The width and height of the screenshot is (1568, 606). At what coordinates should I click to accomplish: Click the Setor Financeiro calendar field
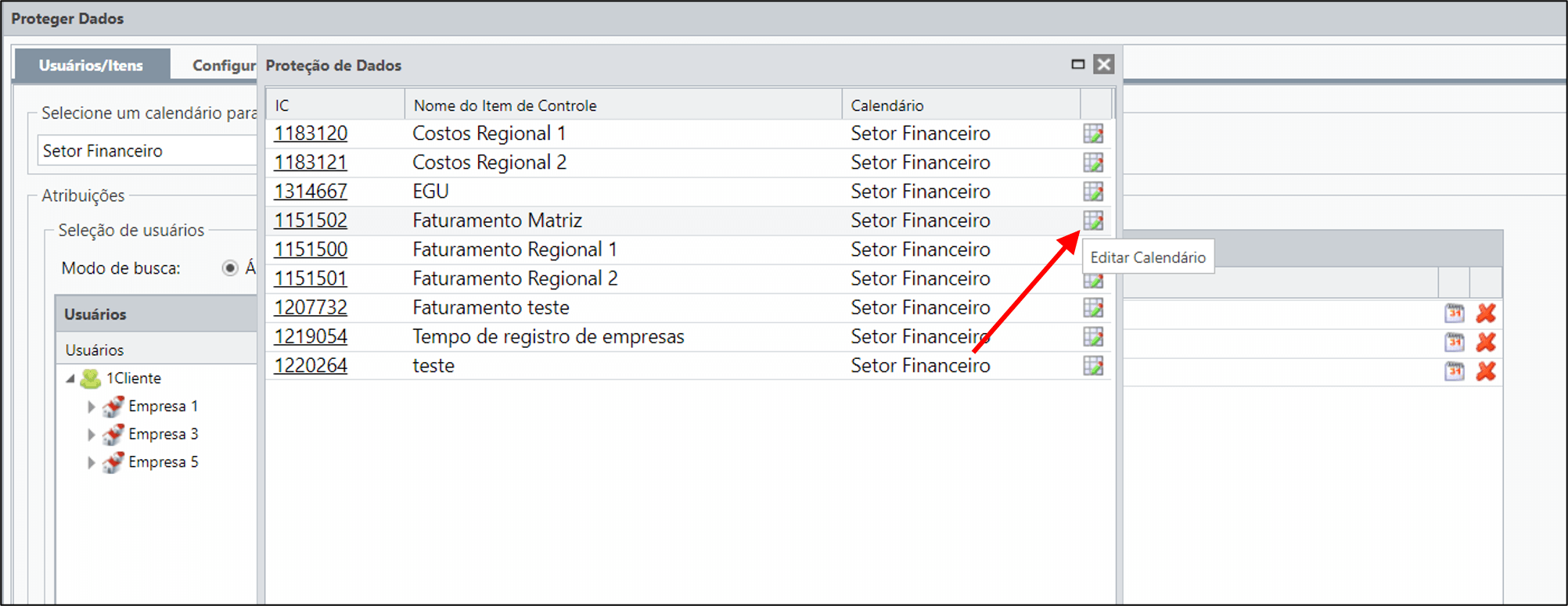(x=147, y=151)
